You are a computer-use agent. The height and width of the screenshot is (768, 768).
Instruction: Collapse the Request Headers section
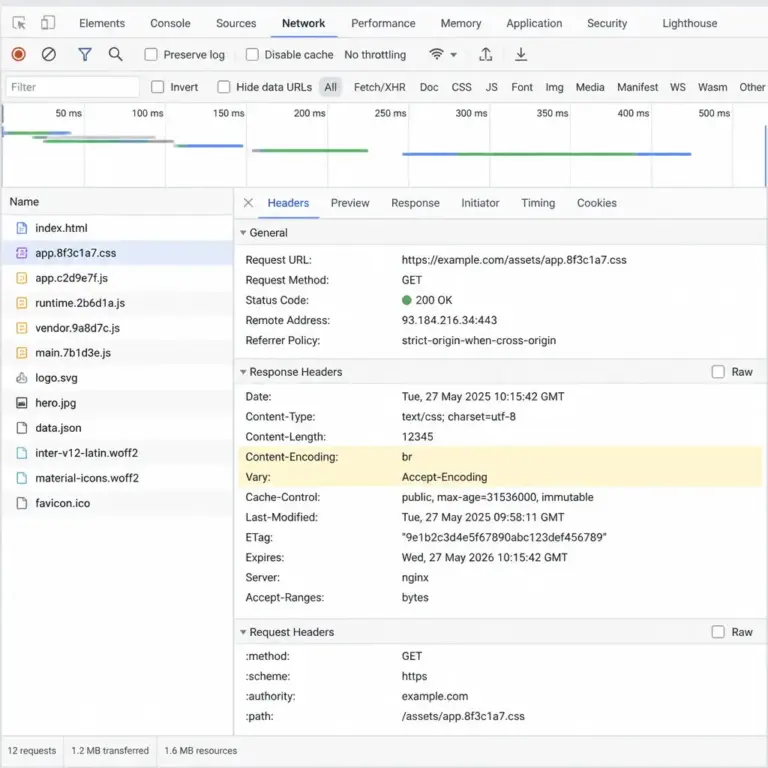point(243,632)
